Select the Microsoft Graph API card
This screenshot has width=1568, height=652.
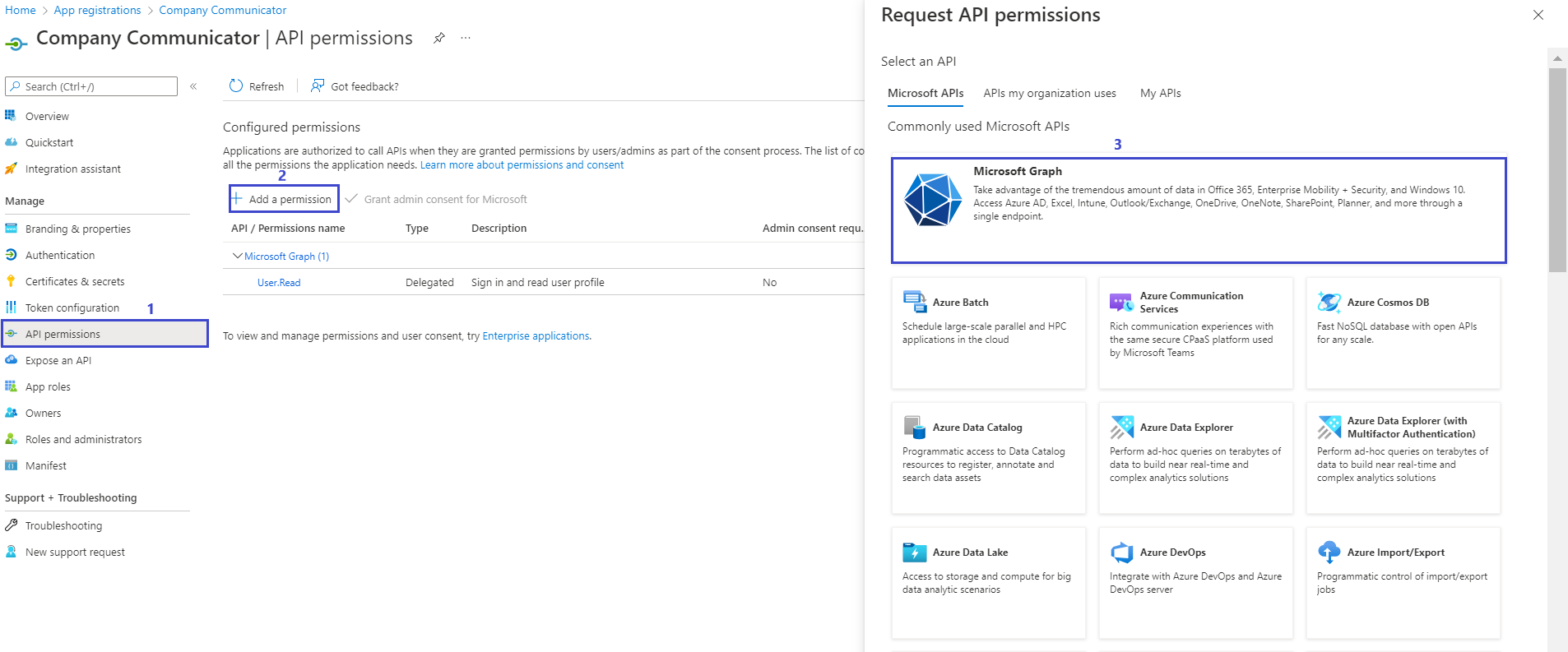(1199, 210)
